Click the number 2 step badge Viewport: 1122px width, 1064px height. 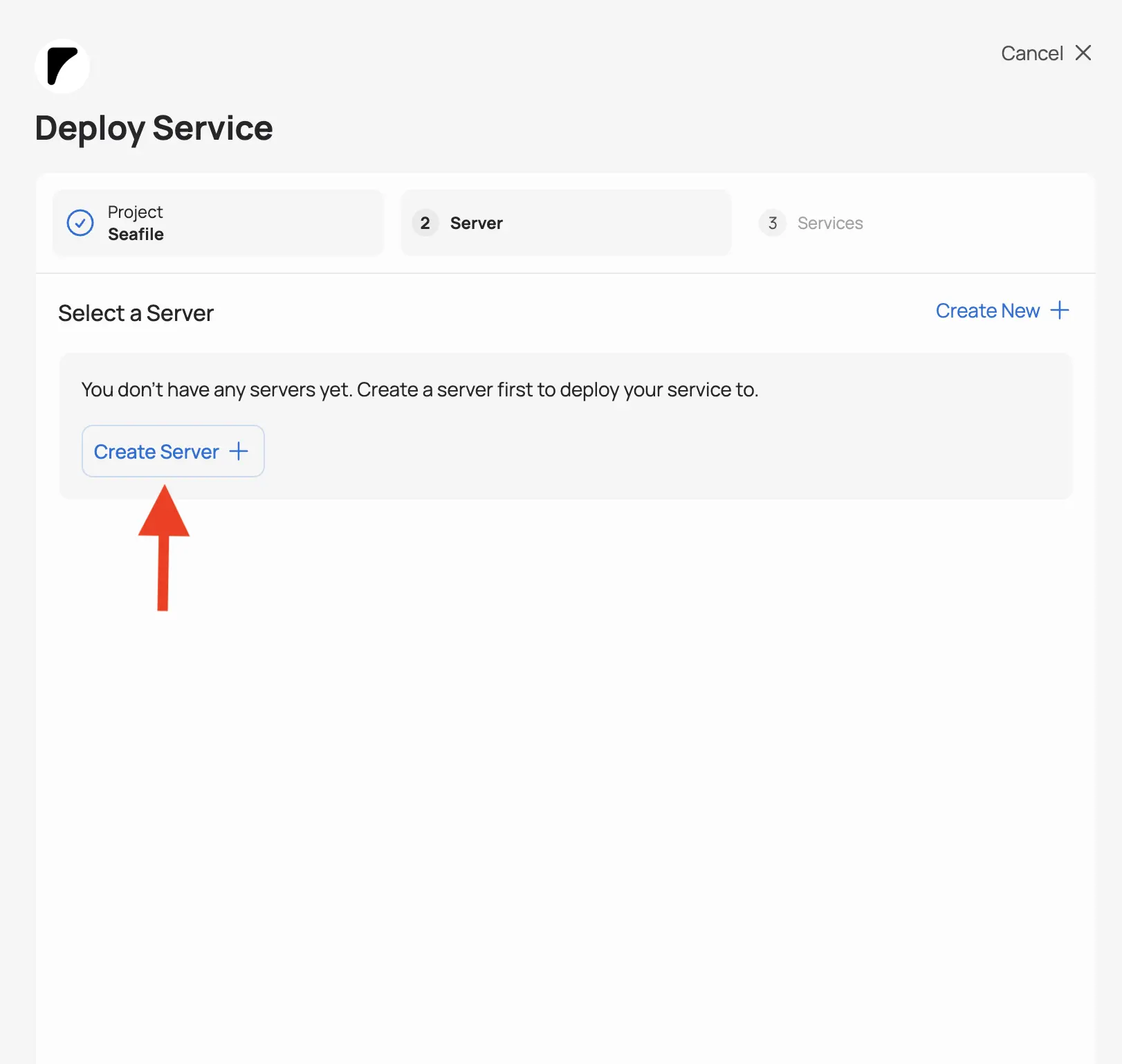click(x=425, y=223)
